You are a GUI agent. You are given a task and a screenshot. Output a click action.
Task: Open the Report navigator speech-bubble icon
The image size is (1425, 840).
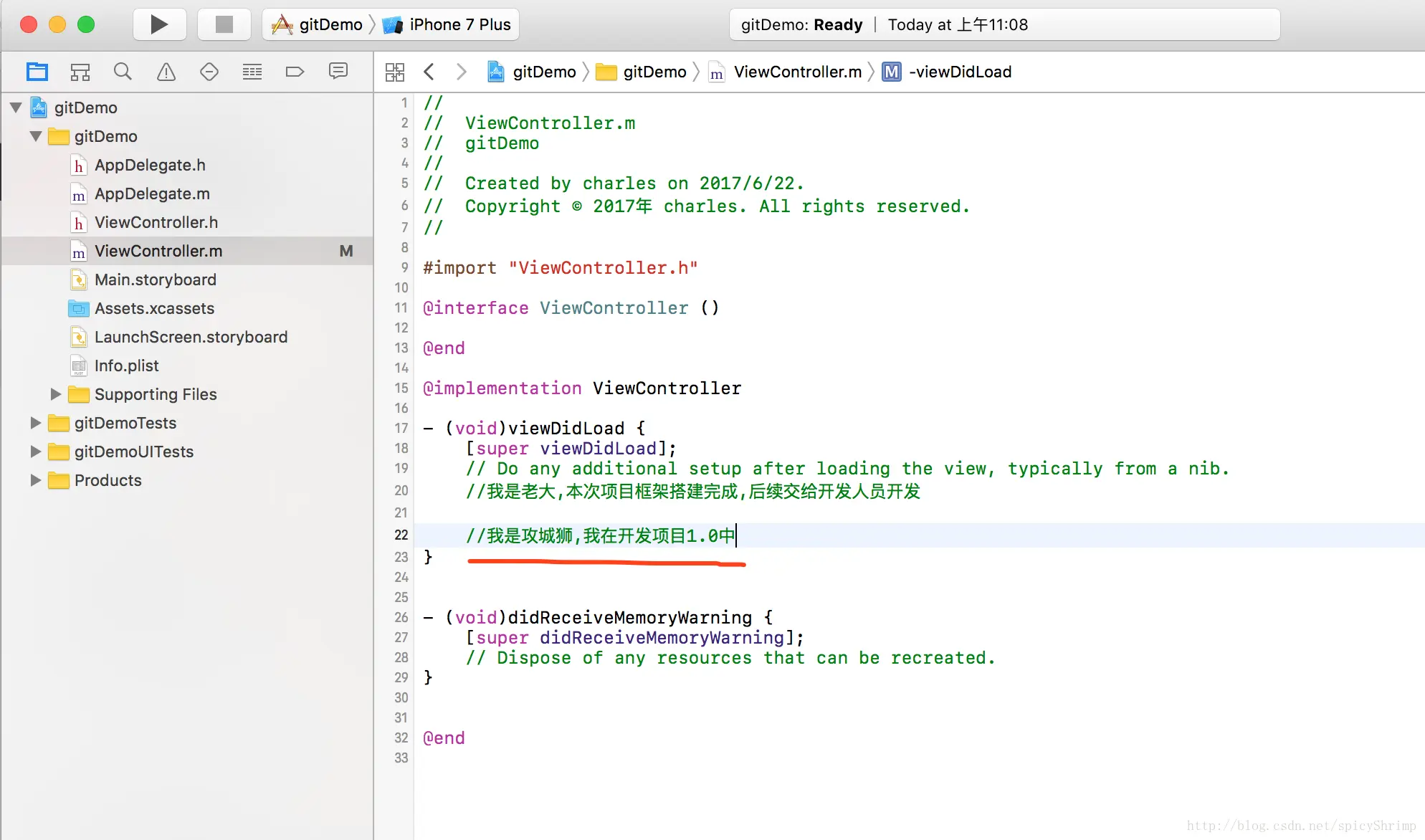click(338, 71)
